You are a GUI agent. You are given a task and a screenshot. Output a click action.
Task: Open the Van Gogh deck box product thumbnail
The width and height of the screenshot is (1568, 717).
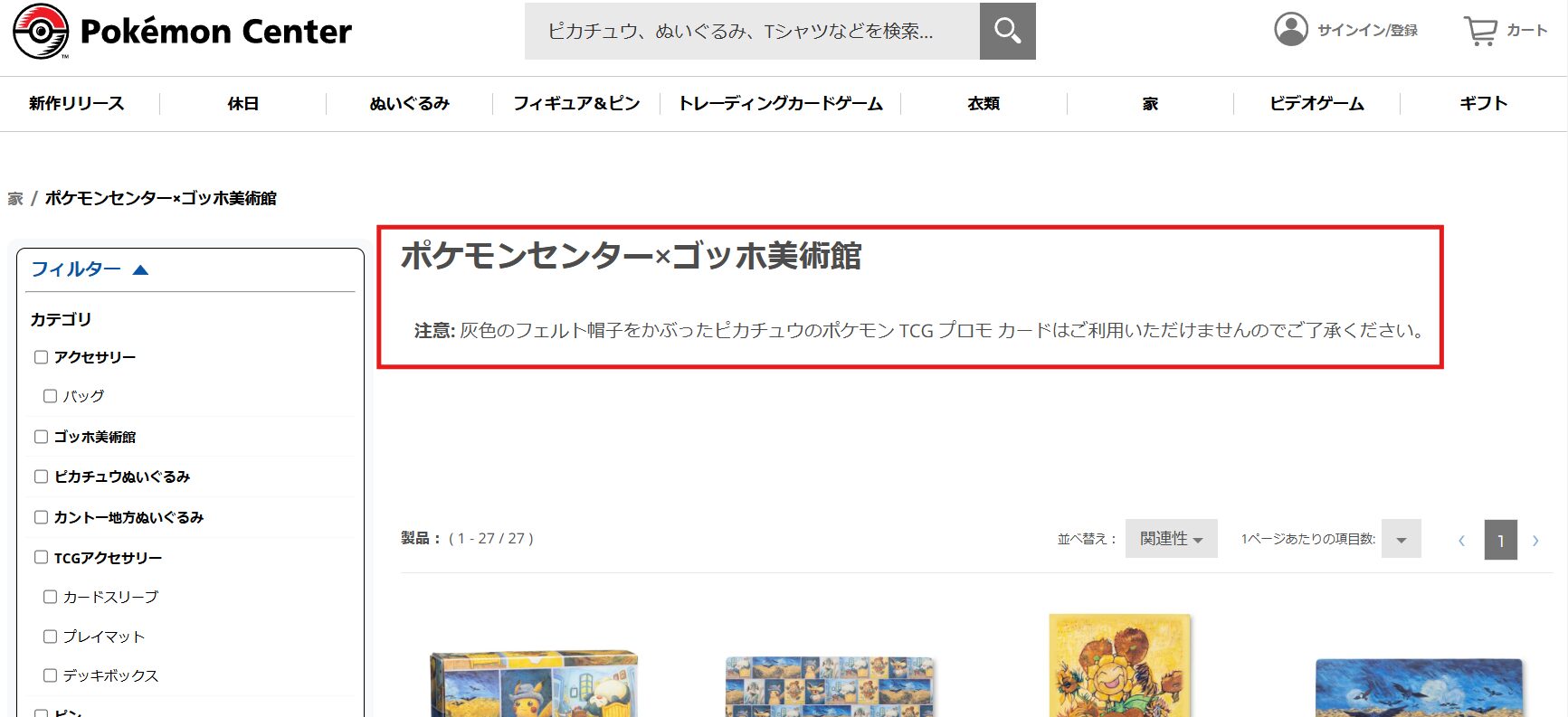534,683
